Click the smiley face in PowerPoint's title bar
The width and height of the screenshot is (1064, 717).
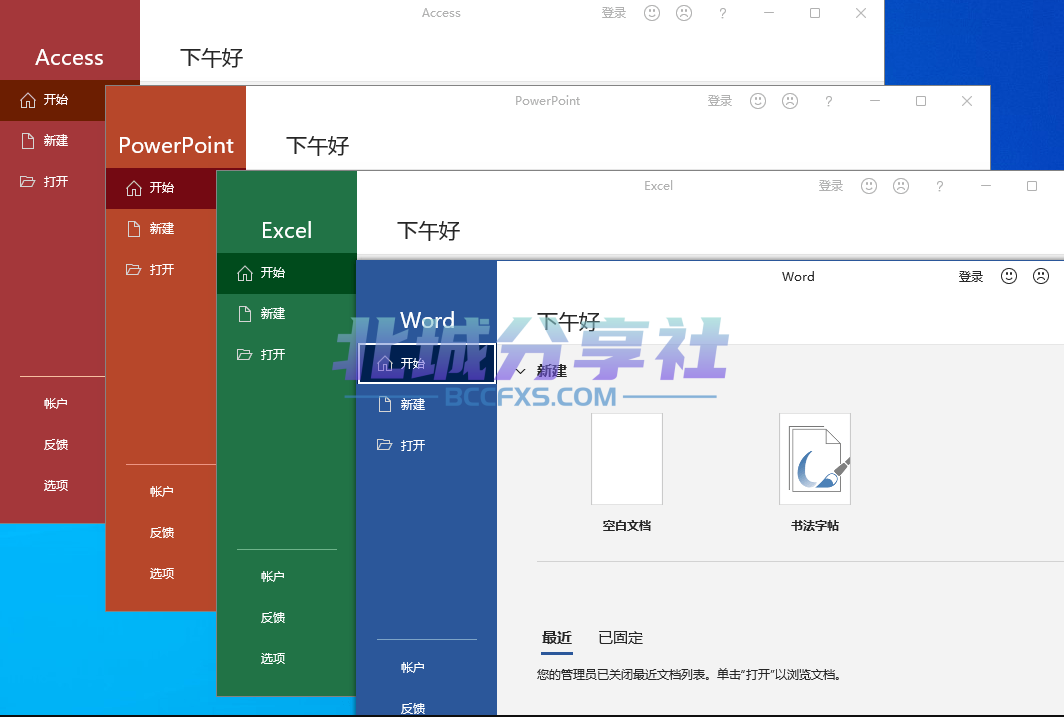tap(758, 101)
